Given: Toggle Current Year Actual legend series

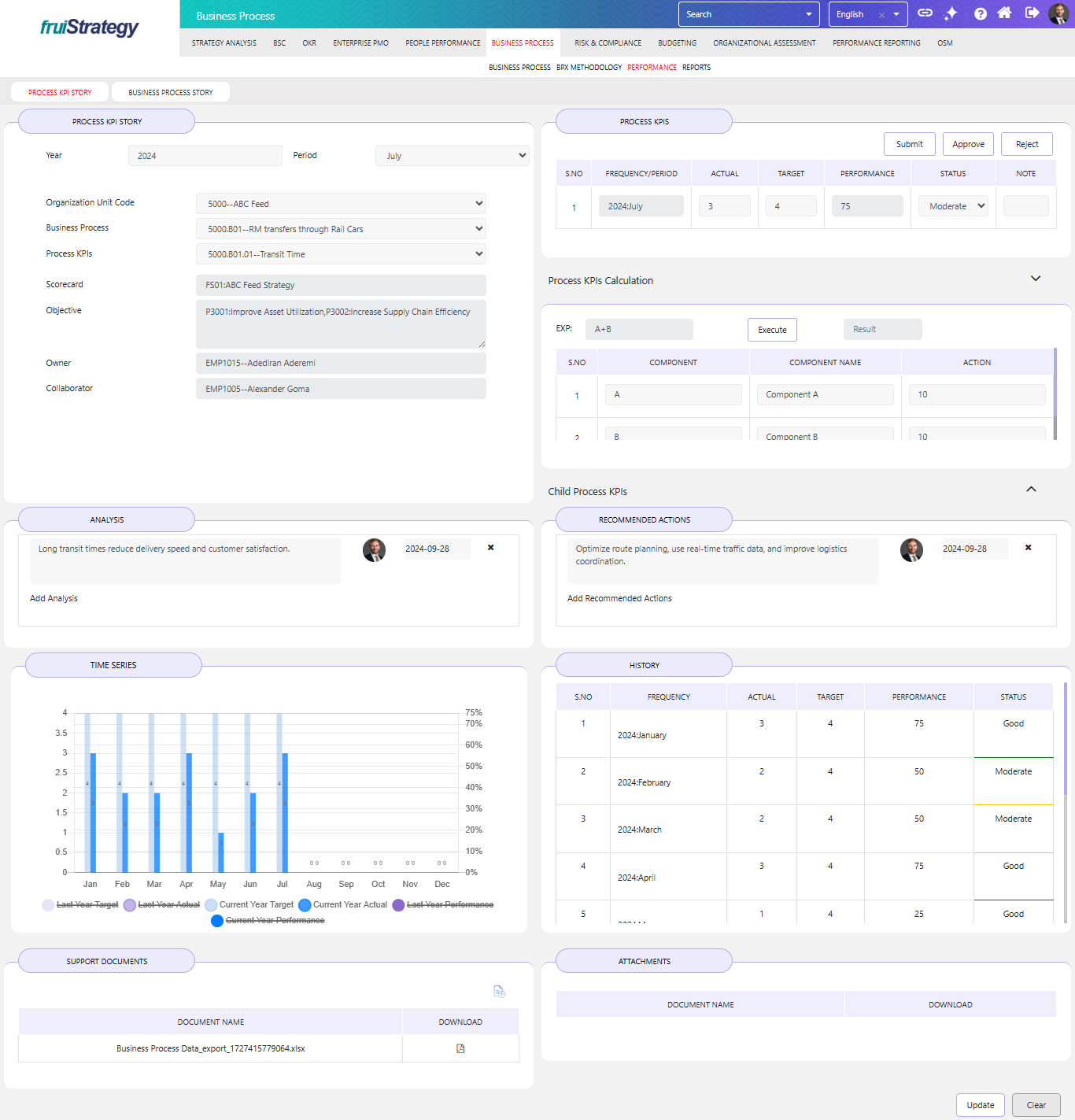Looking at the screenshot, I should [343, 905].
